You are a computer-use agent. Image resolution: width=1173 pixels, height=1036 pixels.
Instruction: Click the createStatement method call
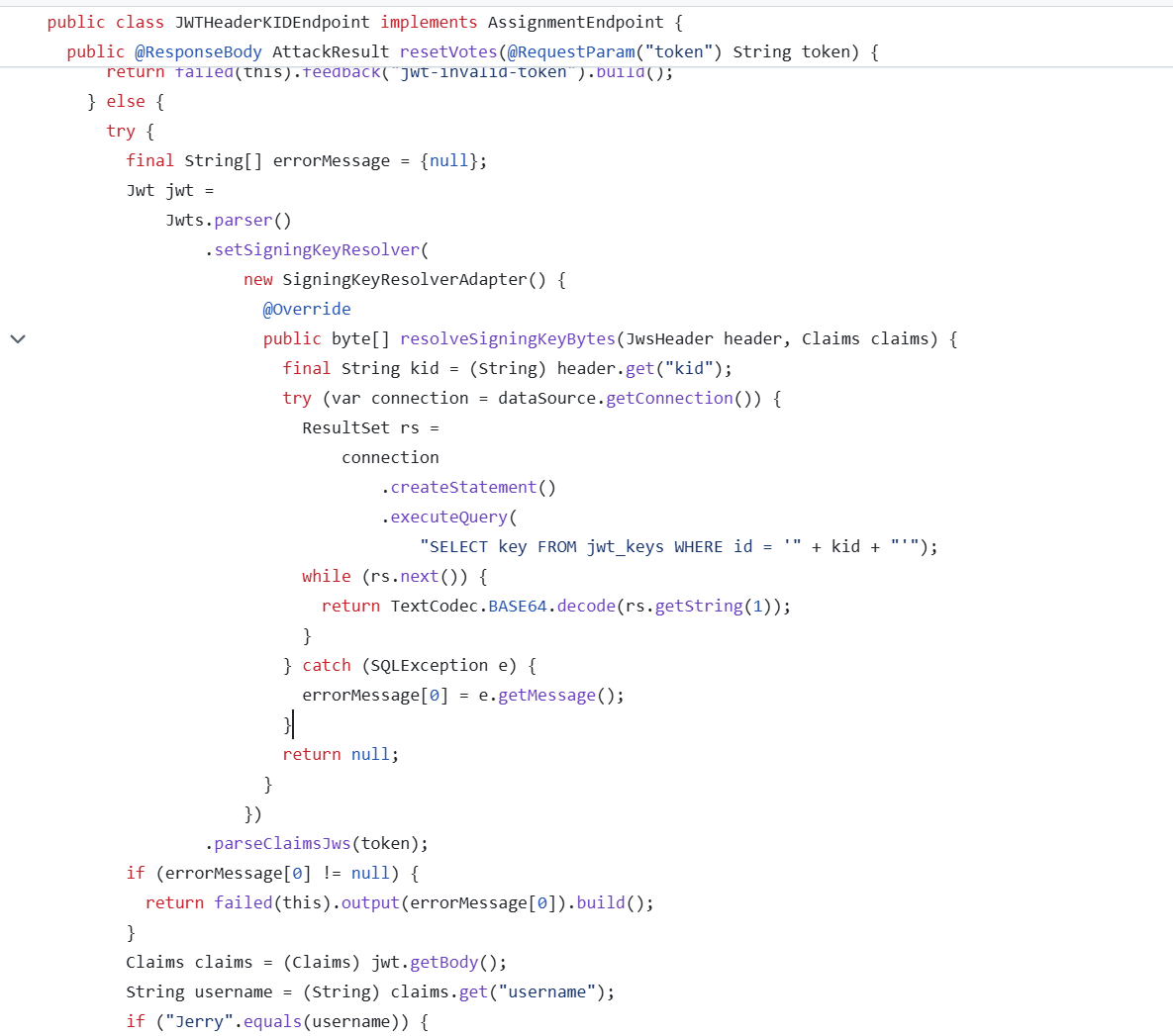[463, 487]
